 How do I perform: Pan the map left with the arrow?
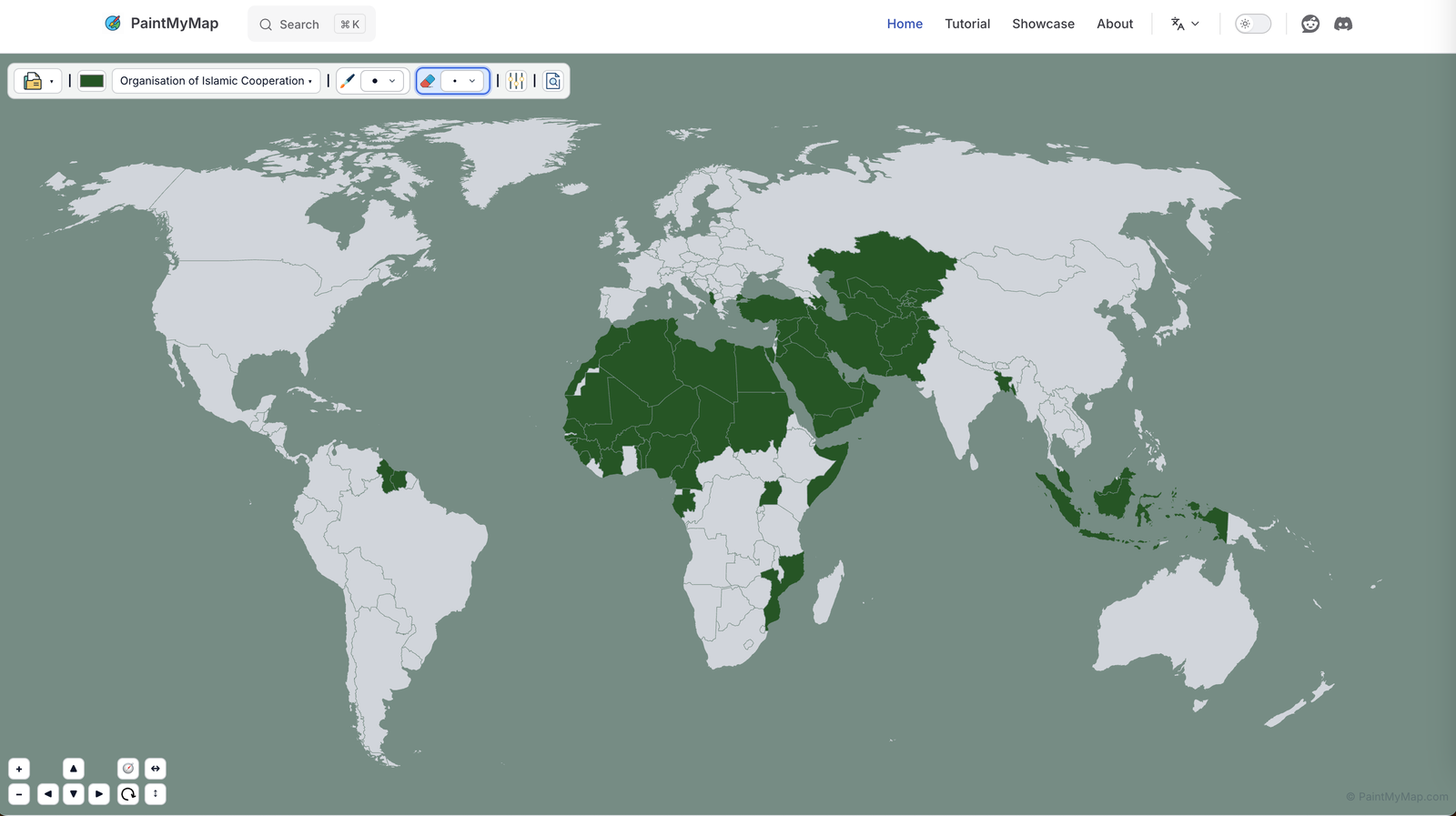(48, 794)
